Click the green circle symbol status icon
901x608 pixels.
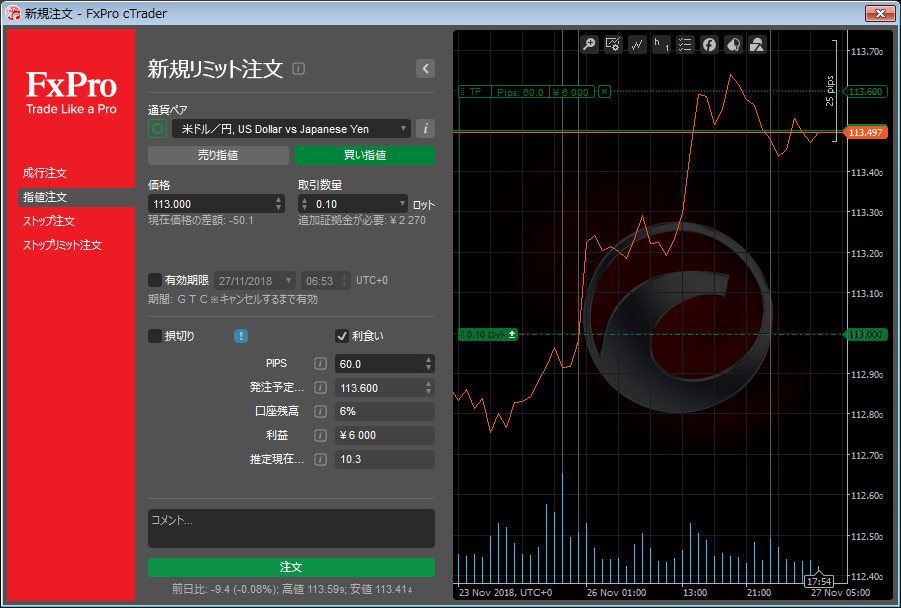tap(157, 129)
